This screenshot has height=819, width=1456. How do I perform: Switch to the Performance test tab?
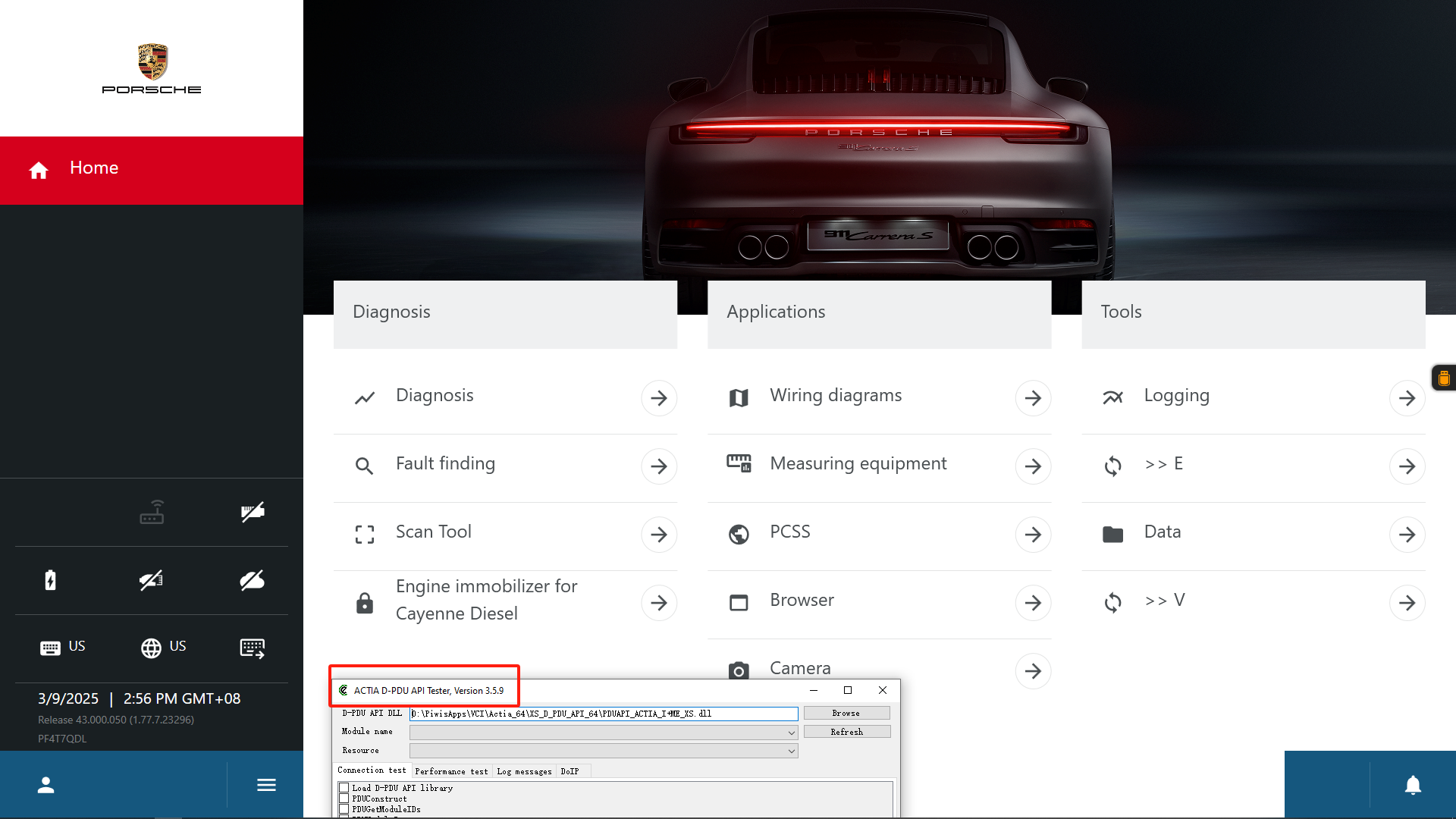(x=451, y=771)
